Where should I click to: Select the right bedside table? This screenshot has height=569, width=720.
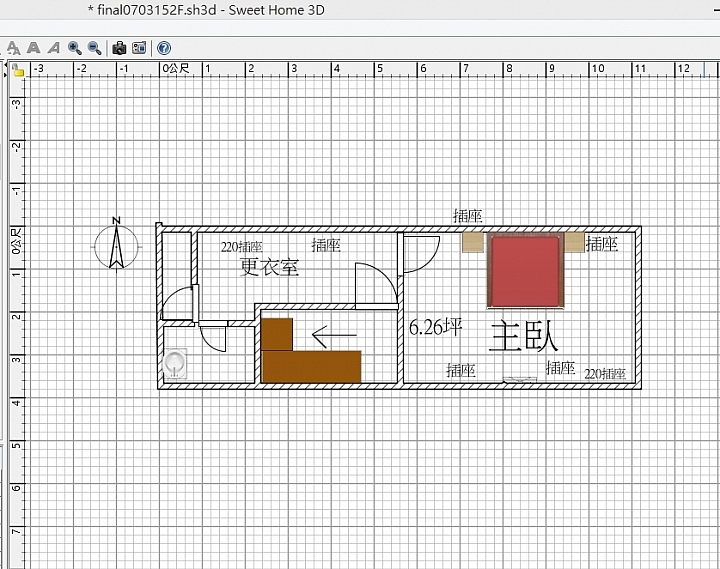[x=574, y=242]
